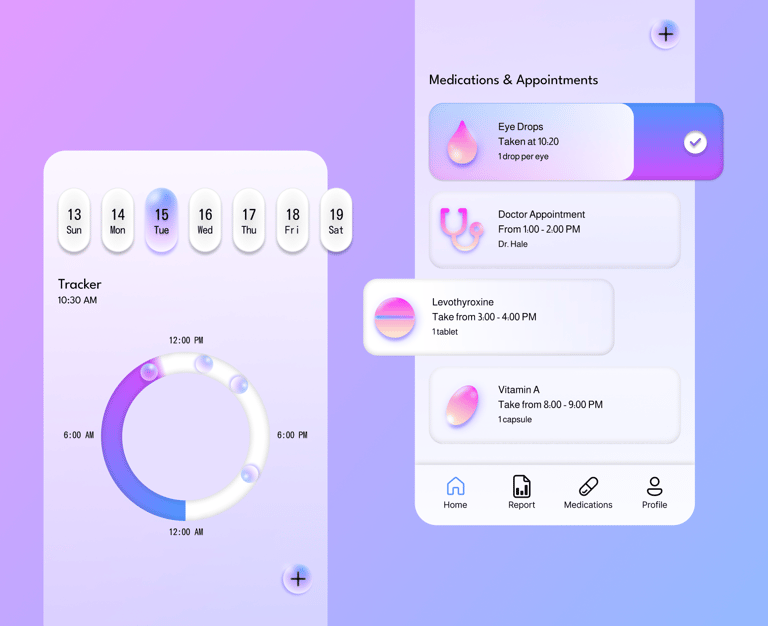Click the Levothyroxine tablet icon
768x626 pixels.
pyautogui.click(x=395, y=317)
